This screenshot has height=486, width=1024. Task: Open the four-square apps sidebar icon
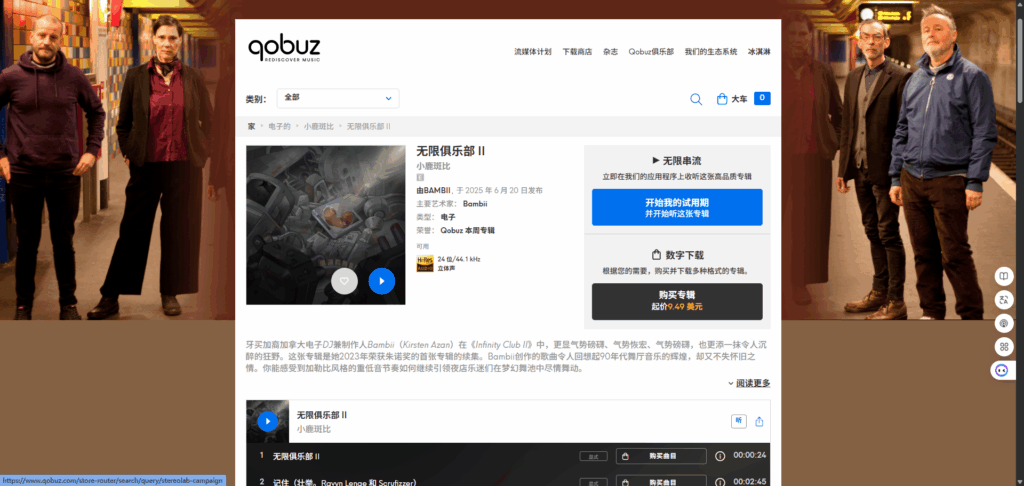point(1003,346)
